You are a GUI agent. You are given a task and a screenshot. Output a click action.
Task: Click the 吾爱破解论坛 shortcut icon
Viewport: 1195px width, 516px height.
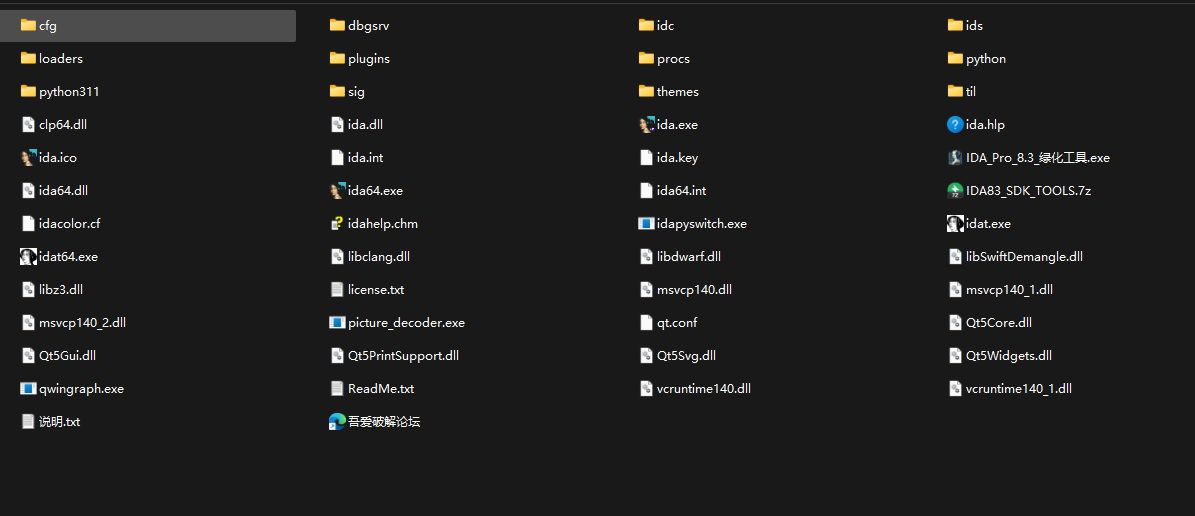338,421
